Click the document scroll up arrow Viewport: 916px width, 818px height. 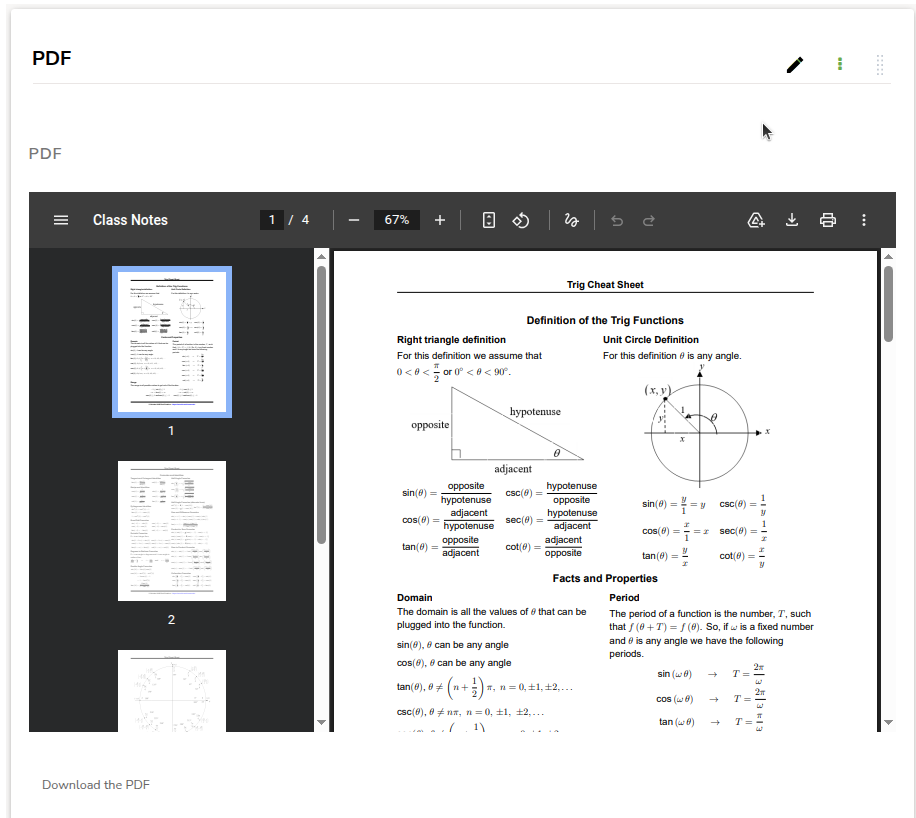(889, 257)
